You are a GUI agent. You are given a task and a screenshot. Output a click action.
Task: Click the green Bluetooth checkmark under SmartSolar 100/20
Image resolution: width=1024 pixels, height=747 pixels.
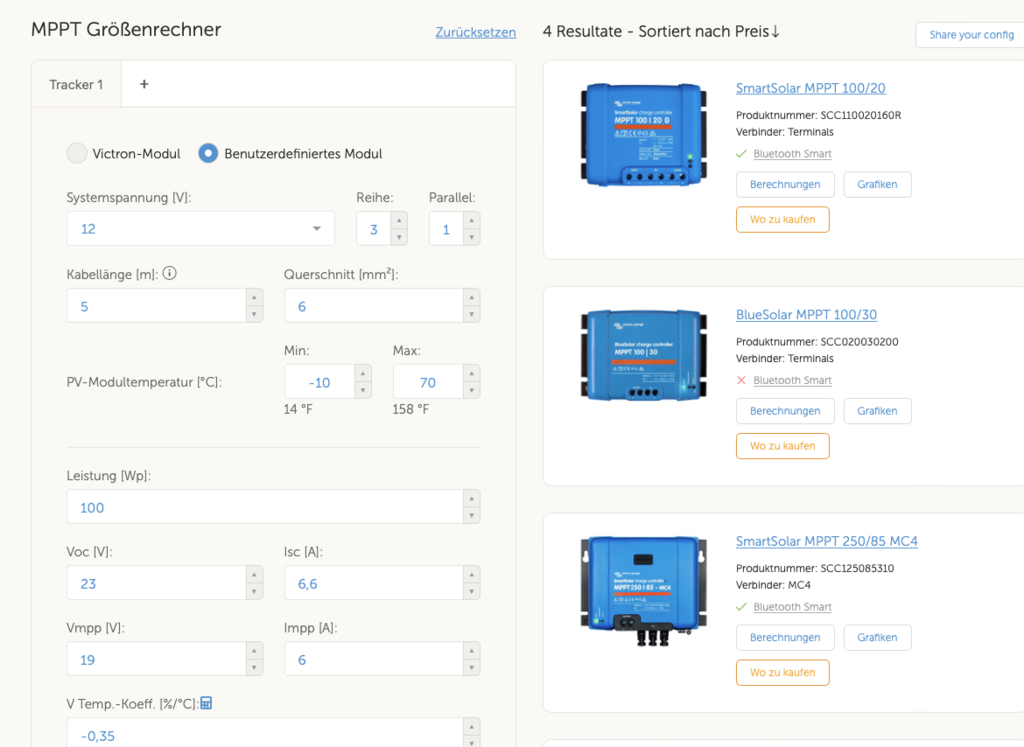point(741,153)
